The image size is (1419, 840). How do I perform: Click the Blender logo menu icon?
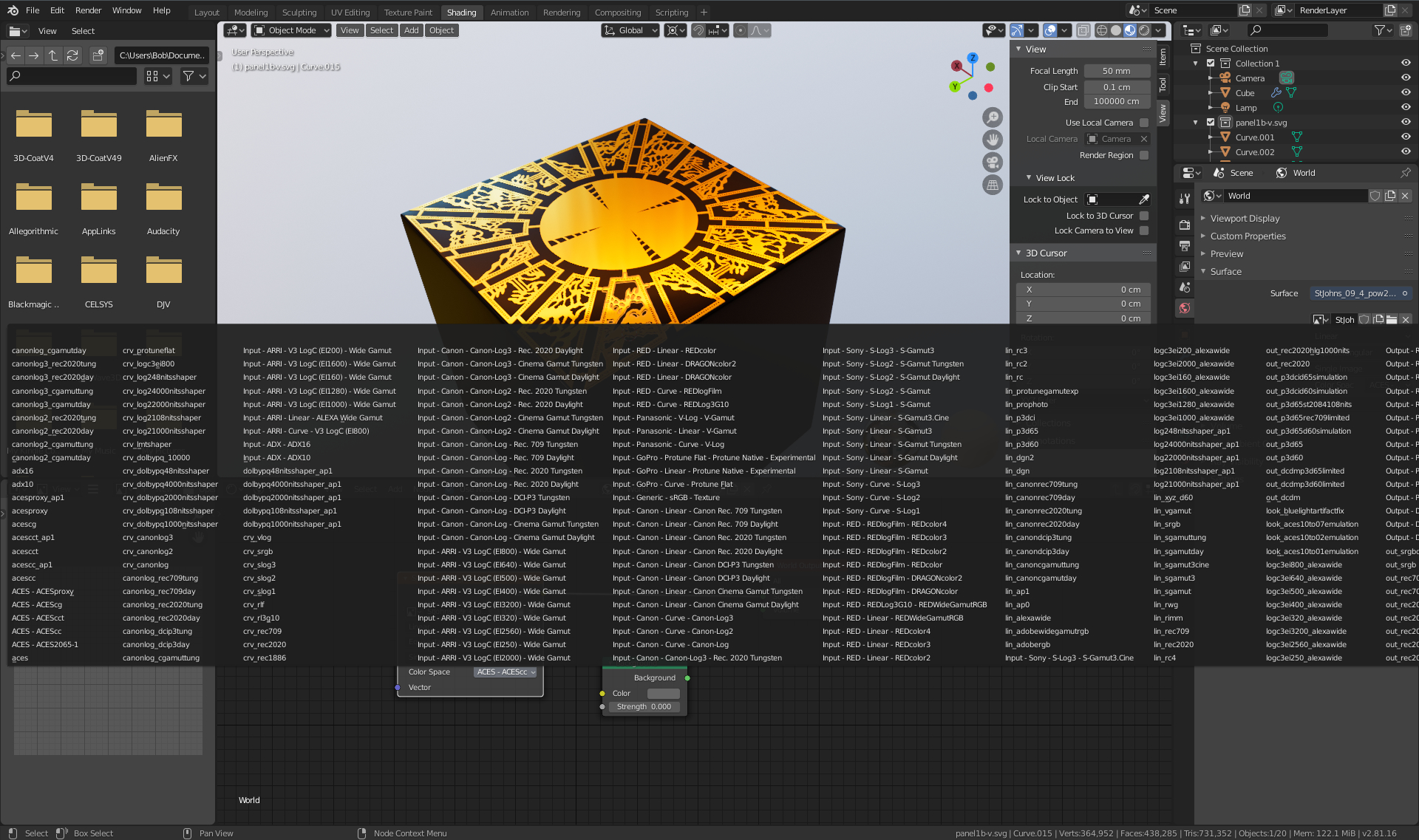tap(11, 10)
